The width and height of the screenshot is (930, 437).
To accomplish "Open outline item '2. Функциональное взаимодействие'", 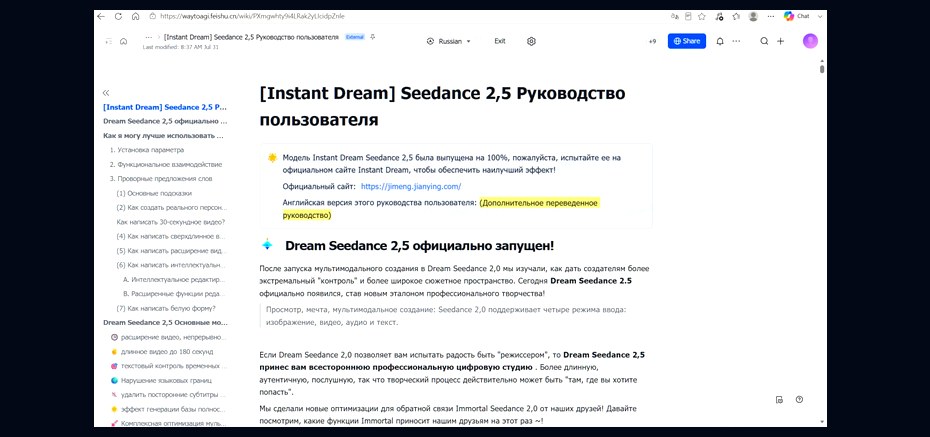I will pyautogui.click(x=166, y=164).
